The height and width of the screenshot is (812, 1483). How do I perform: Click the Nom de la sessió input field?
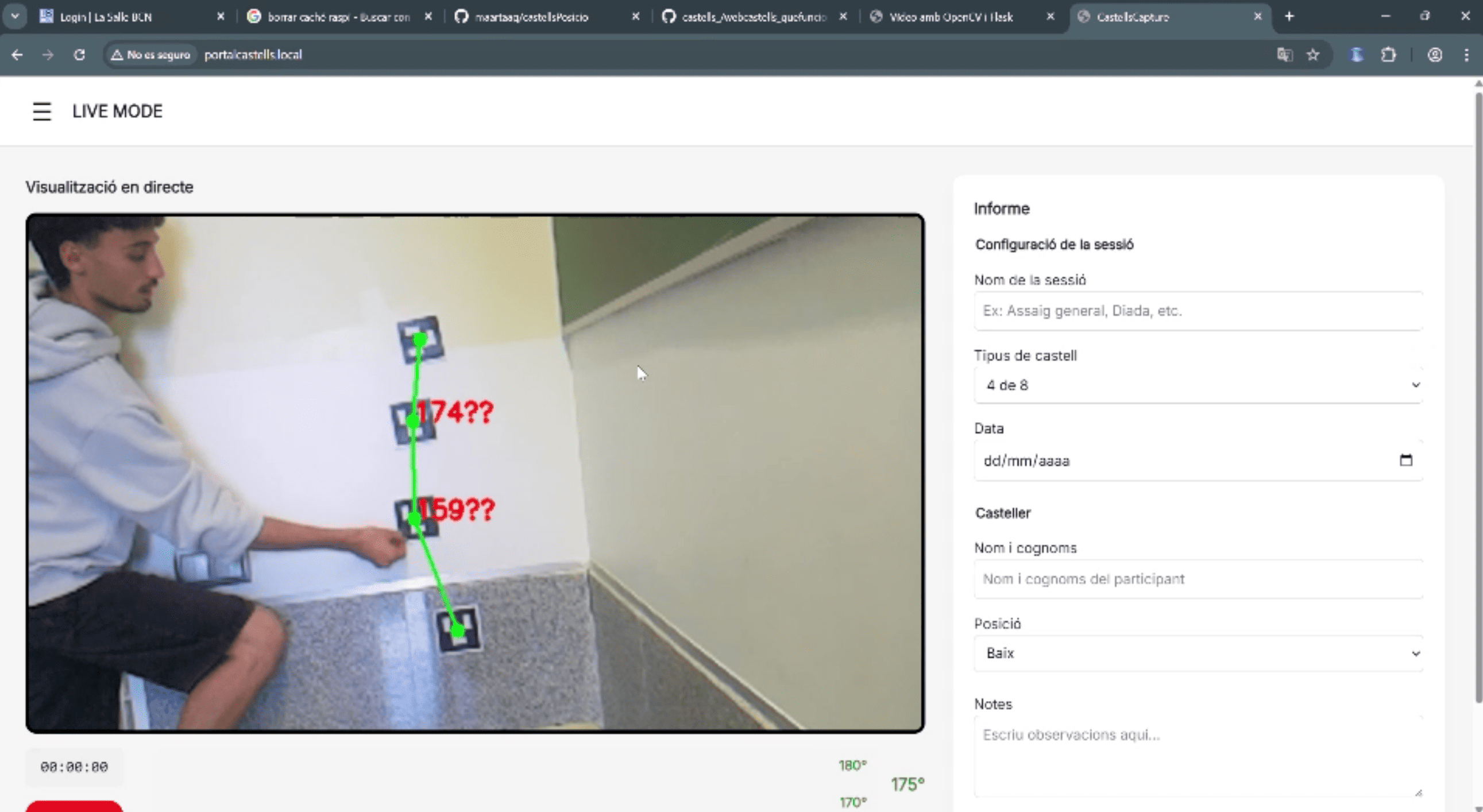click(1198, 311)
